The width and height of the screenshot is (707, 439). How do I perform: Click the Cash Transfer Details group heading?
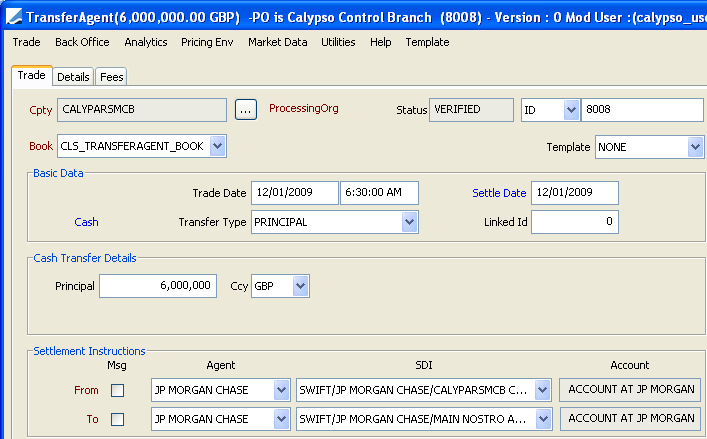tap(85, 258)
